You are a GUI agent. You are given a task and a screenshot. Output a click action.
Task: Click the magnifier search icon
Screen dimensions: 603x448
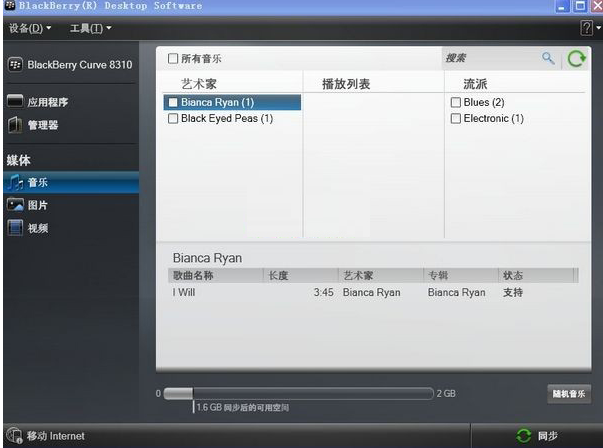point(548,58)
